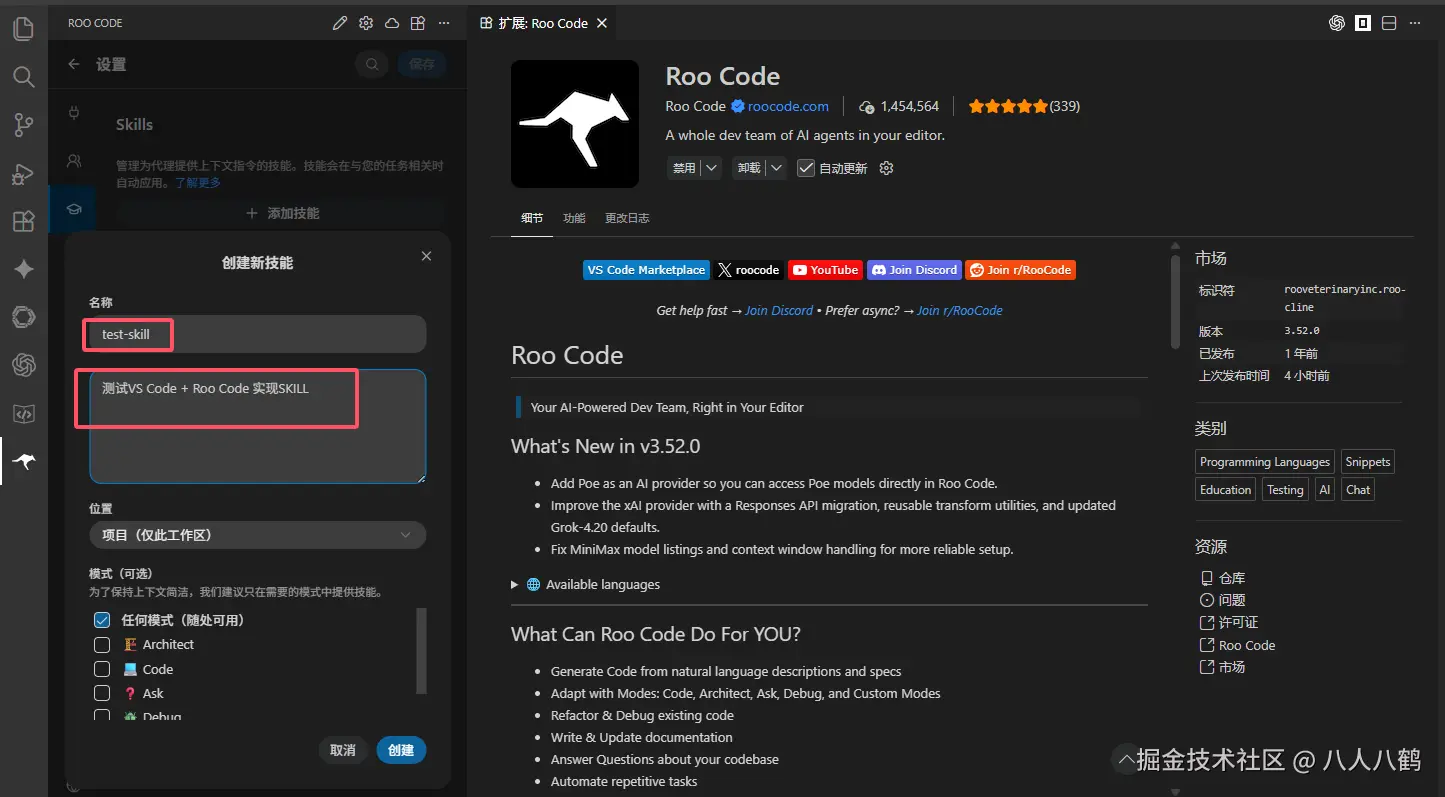Select the Programming Languages category tag
Image resolution: width=1445 pixels, height=797 pixels.
pyautogui.click(x=1265, y=462)
